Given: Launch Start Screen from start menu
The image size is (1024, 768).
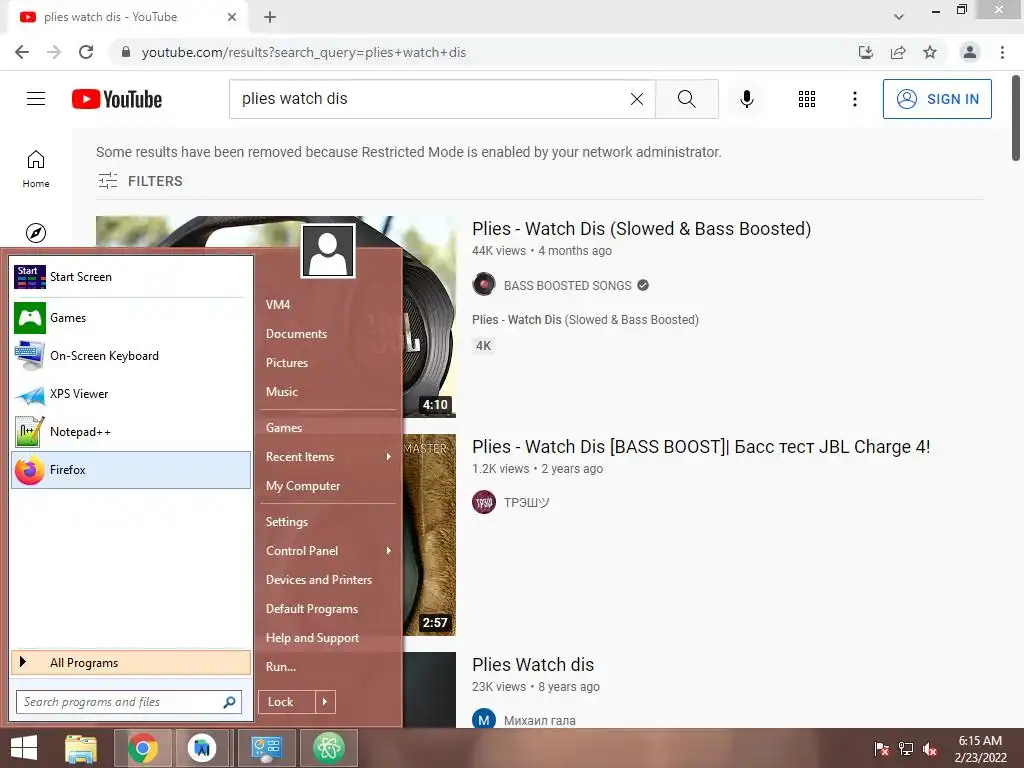Looking at the screenshot, I should point(131,277).
